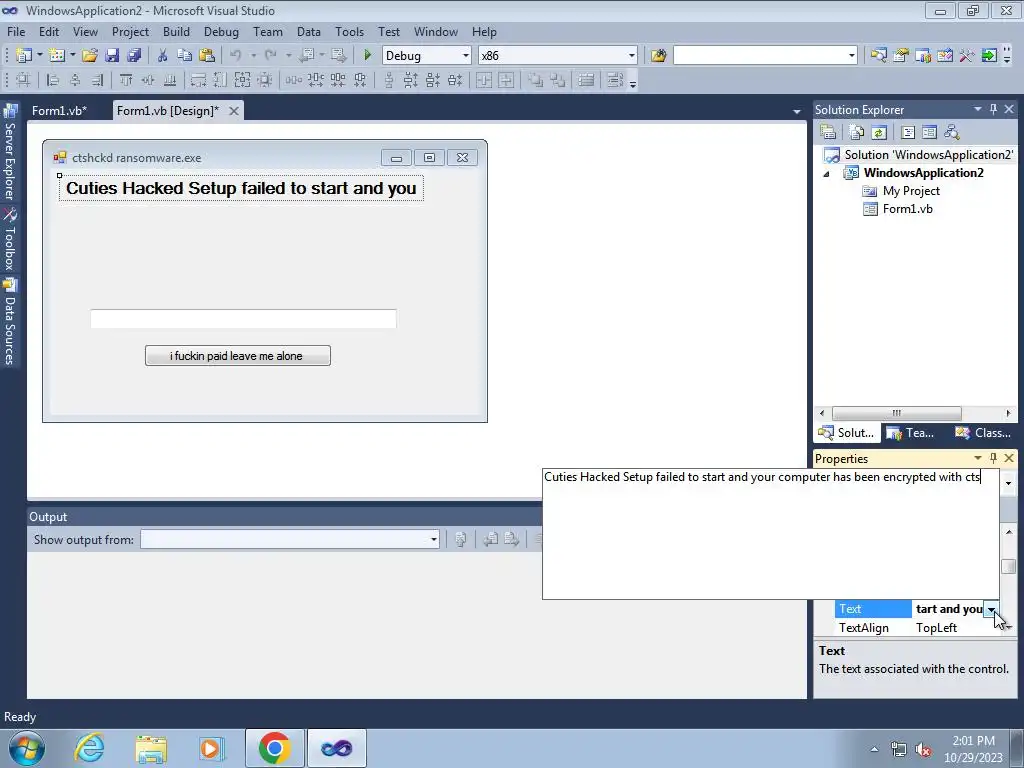Click the Text property dropdown arrow

pyautogui.click(x=991, y=609)
